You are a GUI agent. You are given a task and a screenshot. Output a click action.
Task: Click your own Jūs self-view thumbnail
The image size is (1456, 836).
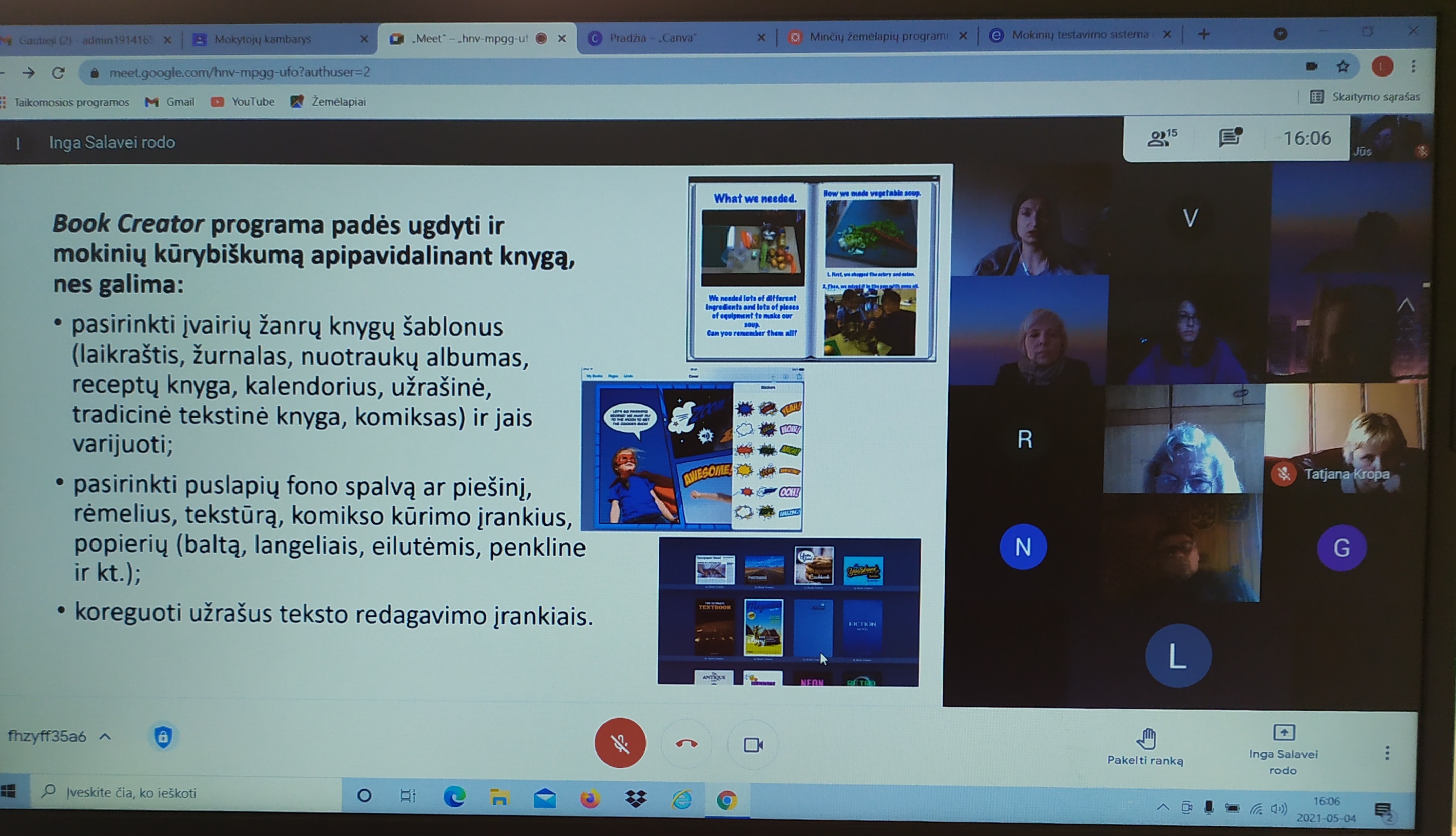click(1391, 138)
